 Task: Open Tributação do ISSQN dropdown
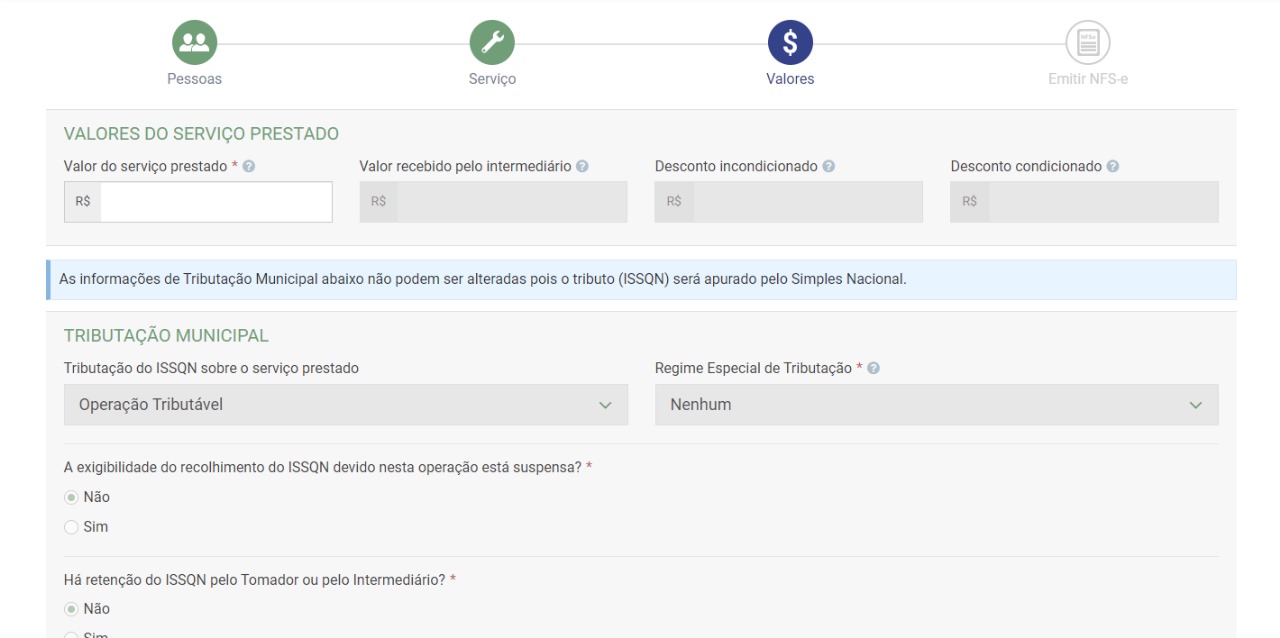pyautogui.click(x=346, y=405)
